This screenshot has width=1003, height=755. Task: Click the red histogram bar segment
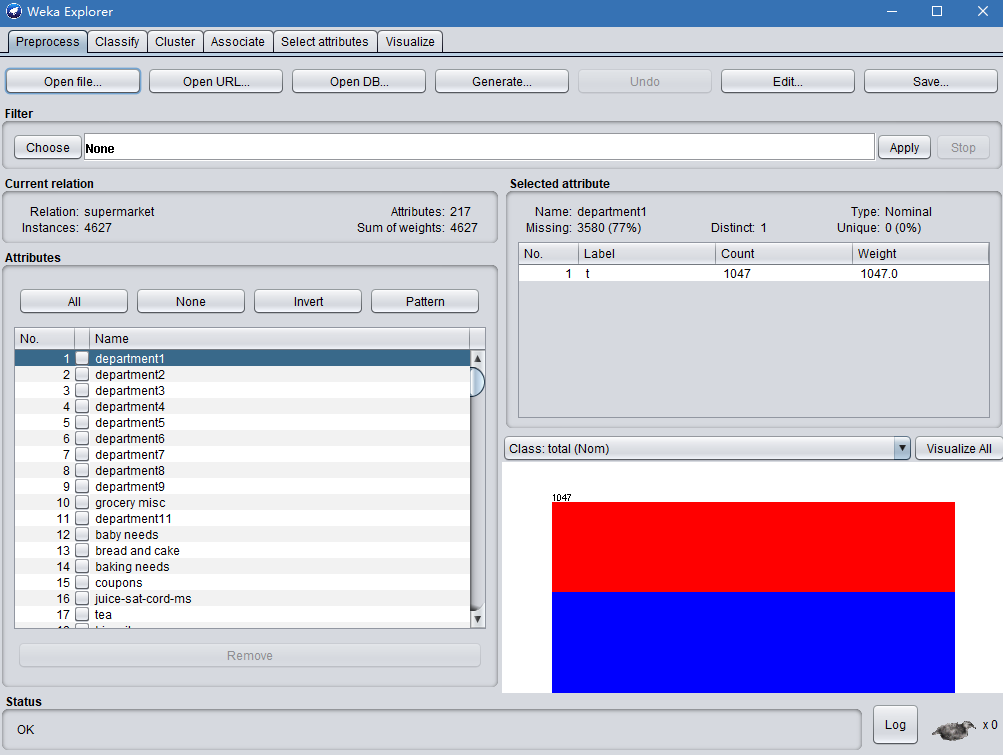pos(753,546)
